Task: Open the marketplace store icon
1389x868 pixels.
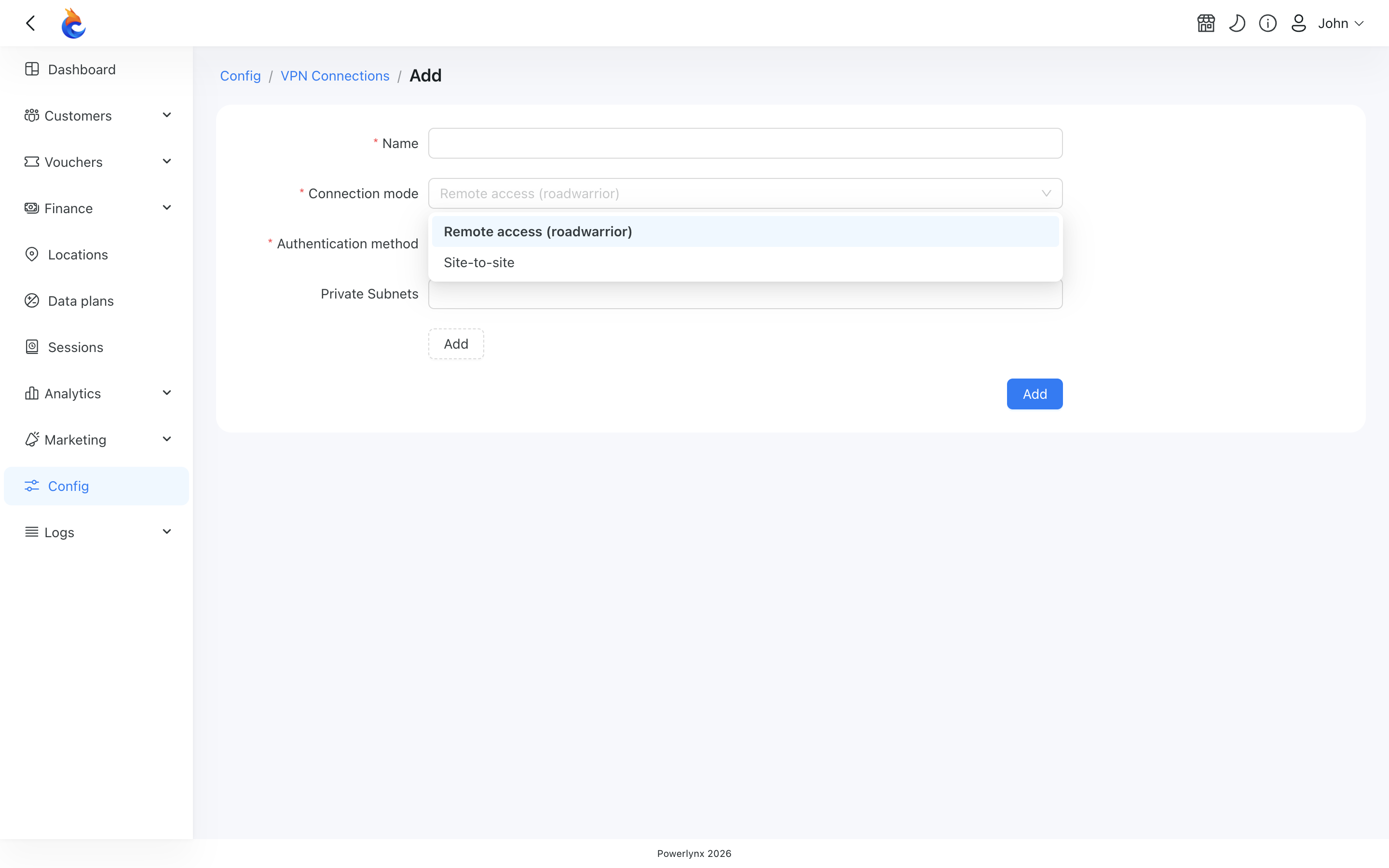Action: coord(1206,23)
